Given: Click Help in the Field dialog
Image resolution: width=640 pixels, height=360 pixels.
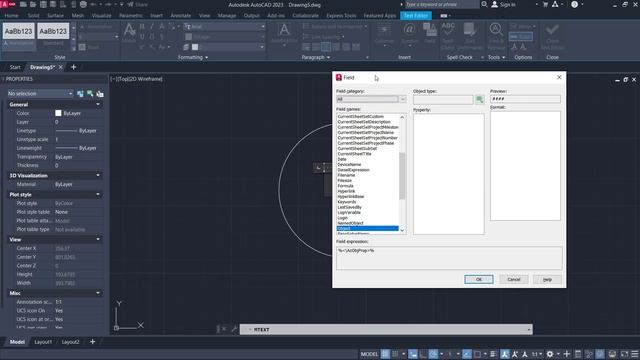Looking at the screenshot, I should [x=547, y=280].
